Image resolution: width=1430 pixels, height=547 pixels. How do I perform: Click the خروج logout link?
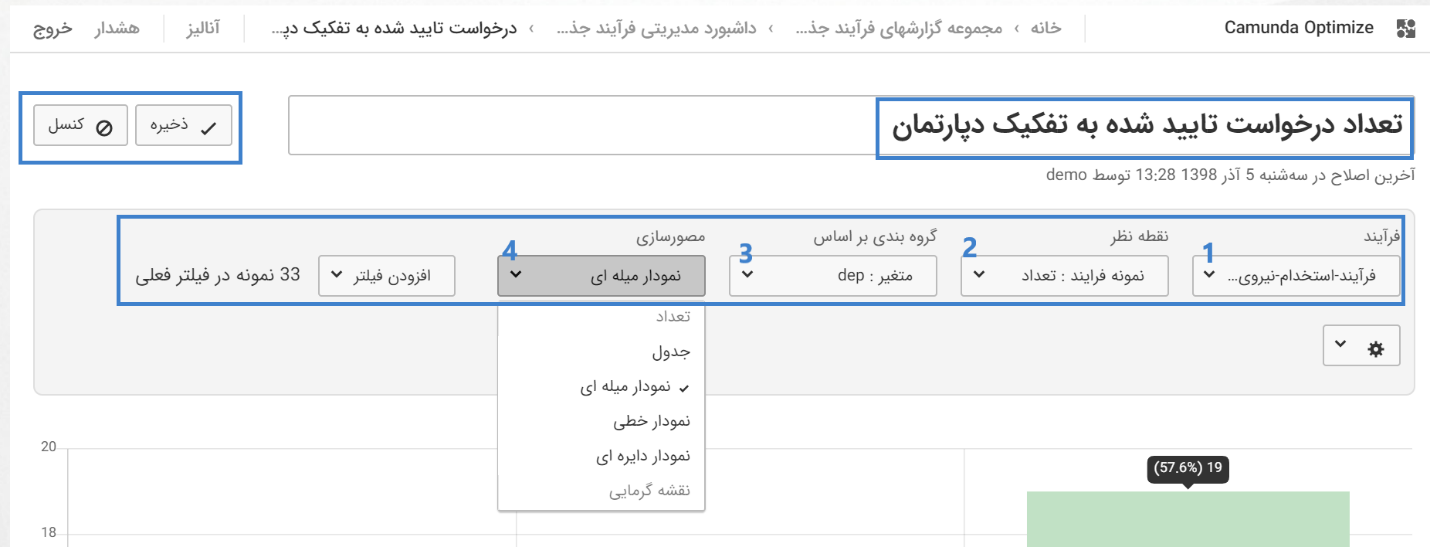[53, 28]
